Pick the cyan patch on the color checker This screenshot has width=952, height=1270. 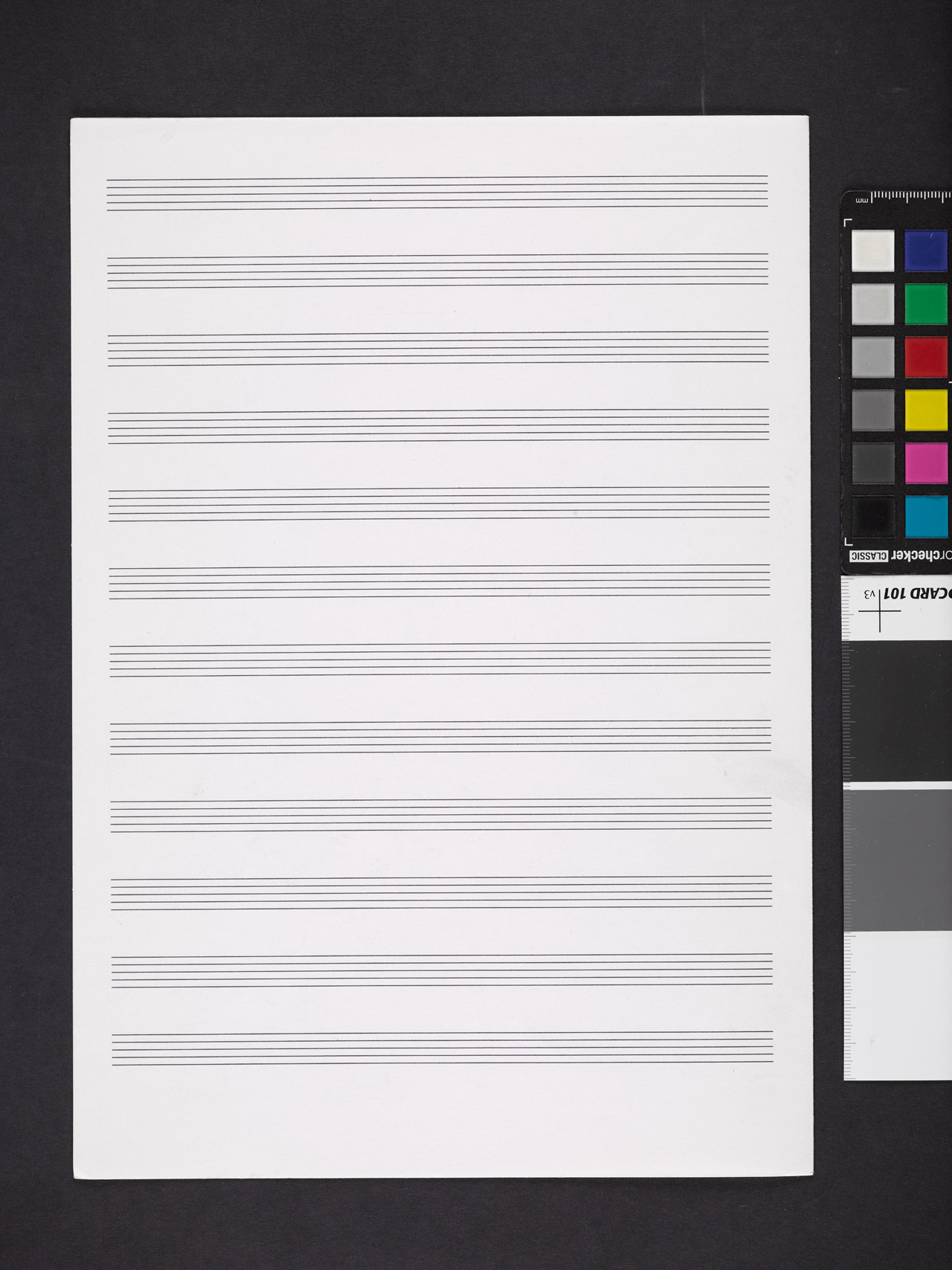pyautogui.click(x=926, y=516)
